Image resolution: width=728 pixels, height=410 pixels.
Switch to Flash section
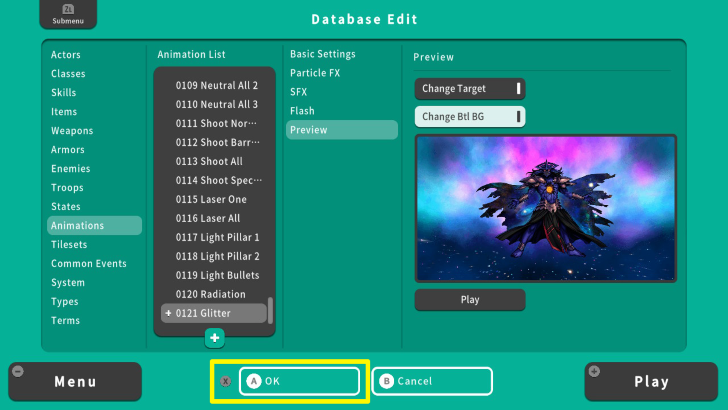coord(302,111)
